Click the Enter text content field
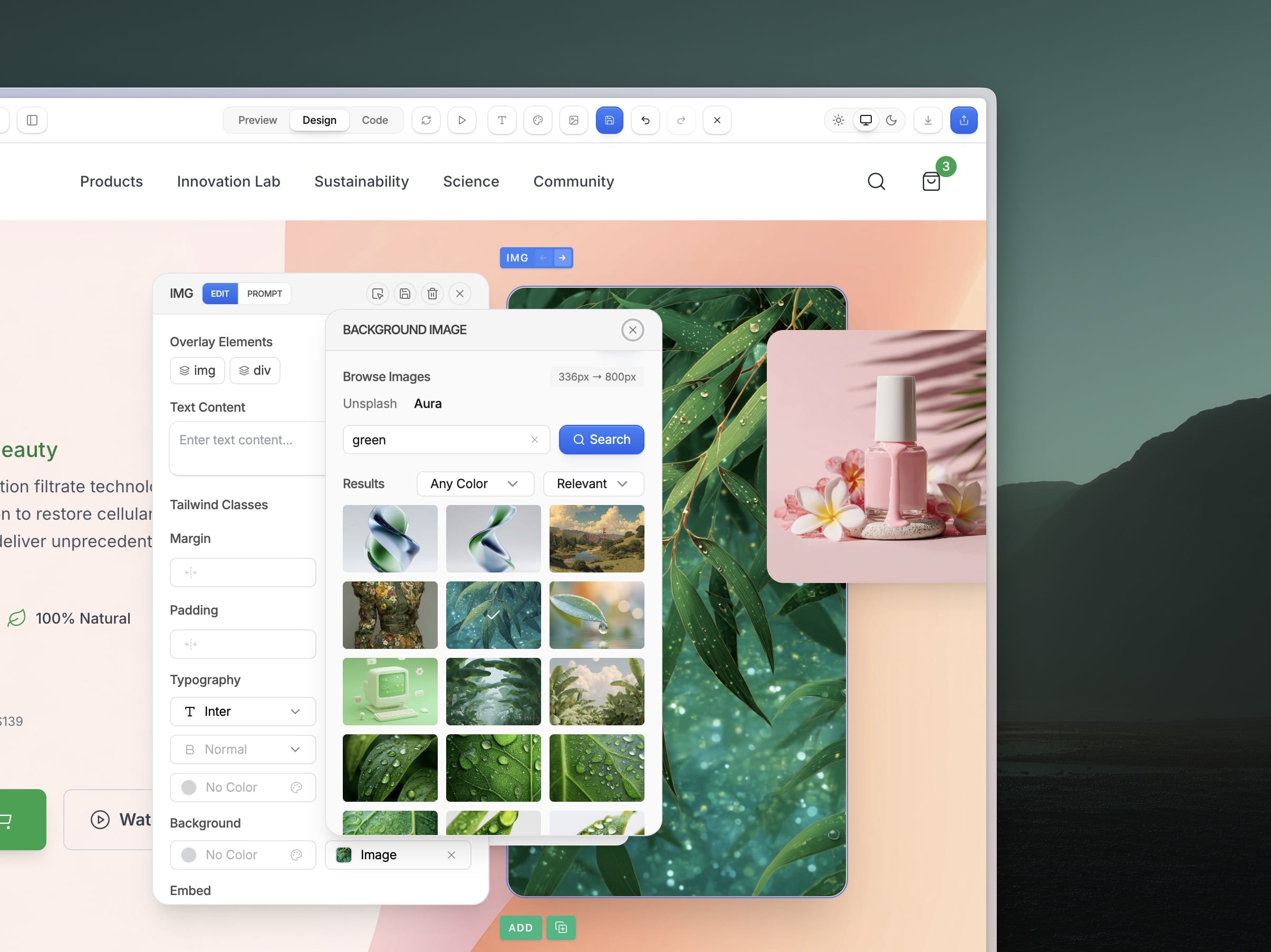Viewport: 1271px width, 952px height. point(248,449)
